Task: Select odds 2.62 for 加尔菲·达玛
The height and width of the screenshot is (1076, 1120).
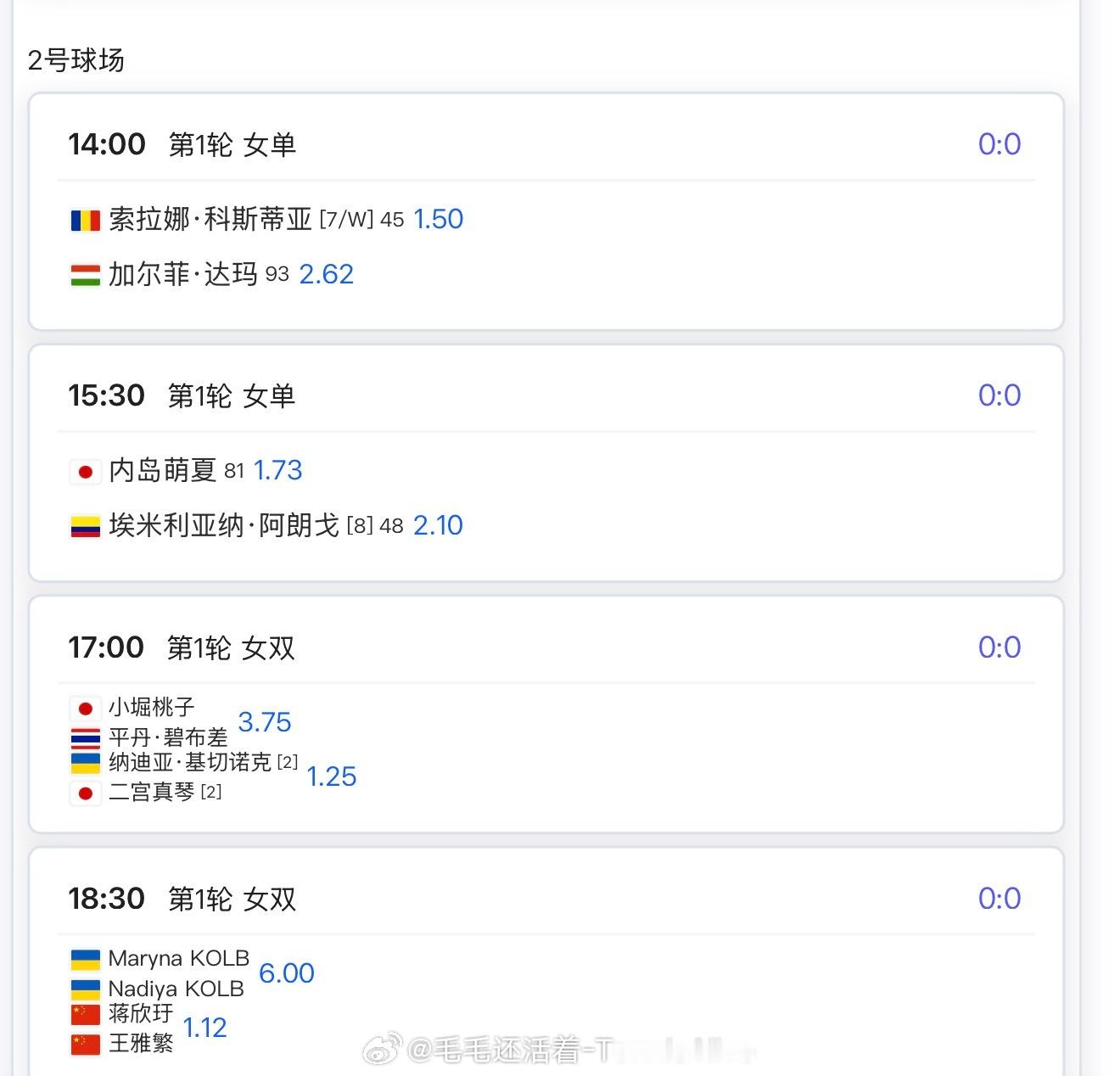Action: pos(326,274)
